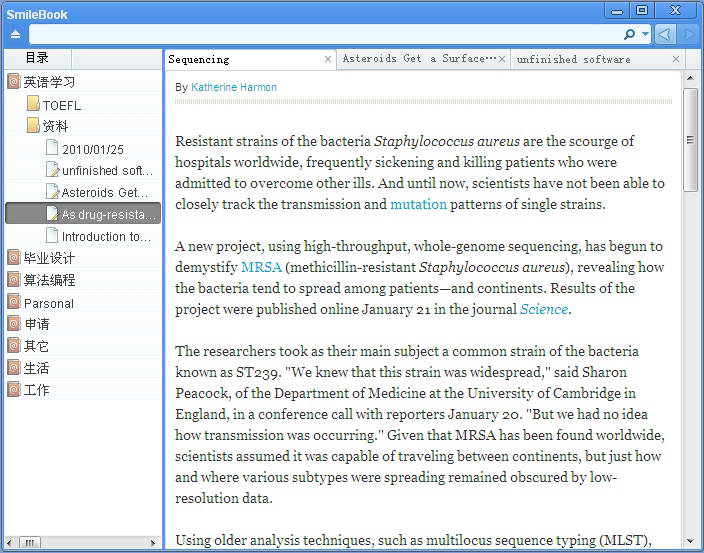Screen dimensions: 704x553
Task: Select the 算法编程 notebook label
Action: click(49, 280)
